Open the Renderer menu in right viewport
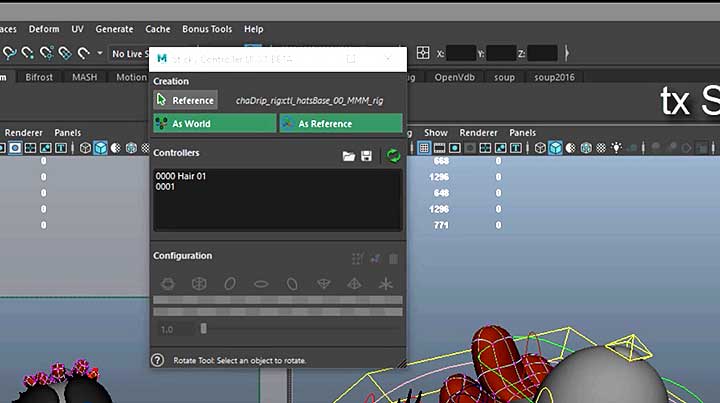This screenshot has width=720, height=403. (x=478, y=132)
